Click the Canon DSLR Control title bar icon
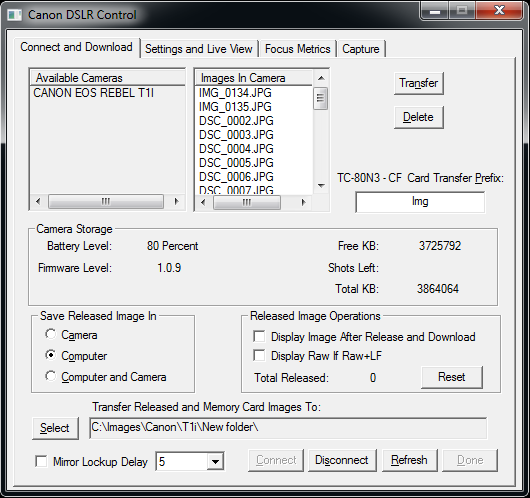Viewport: 530px width, 498px height. point(14,15)
